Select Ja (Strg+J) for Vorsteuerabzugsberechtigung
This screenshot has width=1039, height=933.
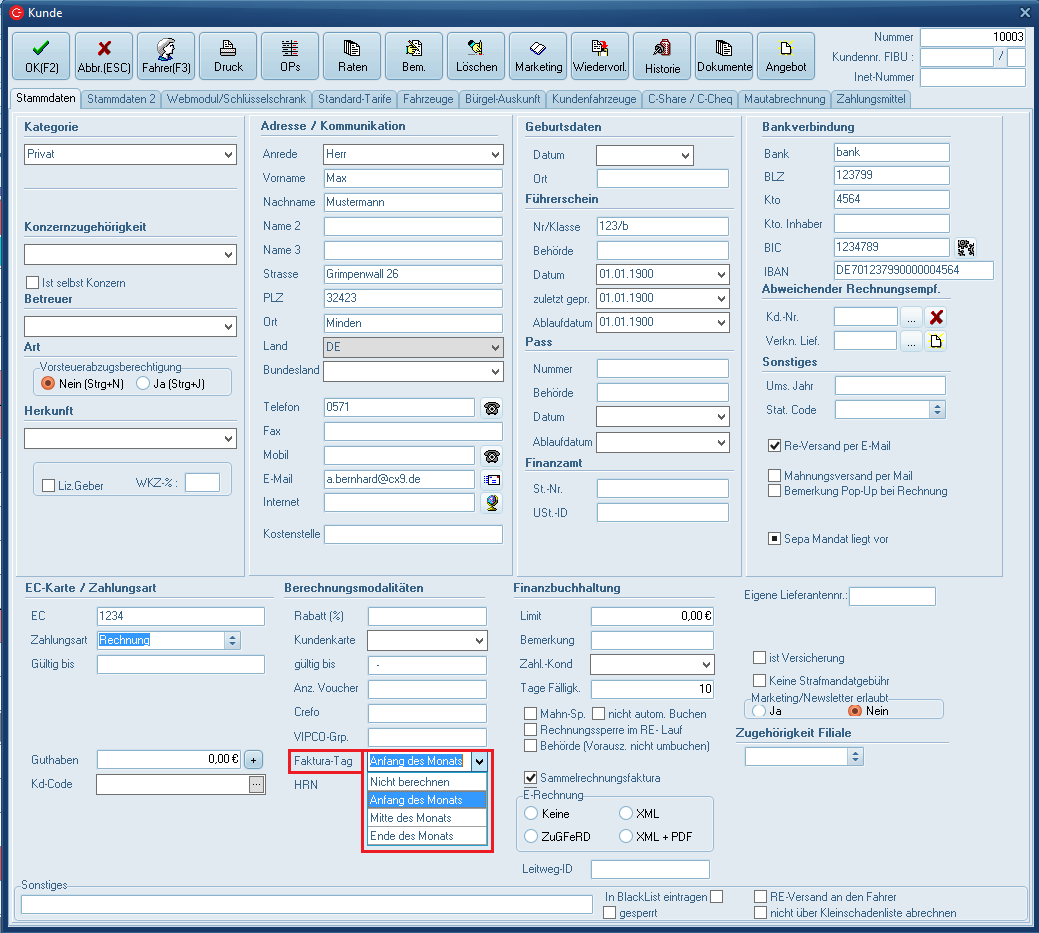point(143,383)
